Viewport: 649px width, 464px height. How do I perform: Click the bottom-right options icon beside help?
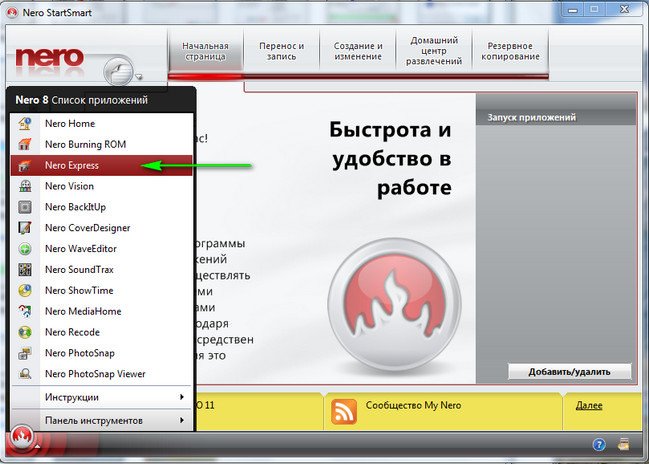click(623, 444)
